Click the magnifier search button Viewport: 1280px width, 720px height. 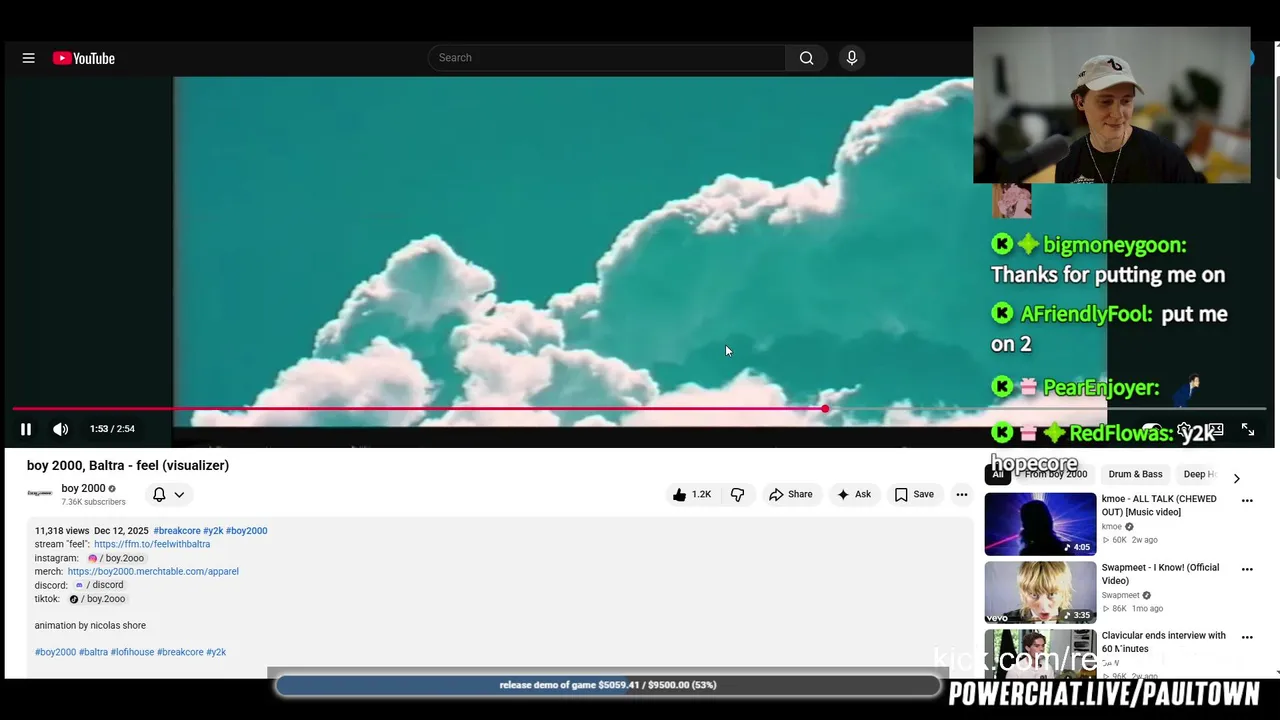tap(806, 58)
